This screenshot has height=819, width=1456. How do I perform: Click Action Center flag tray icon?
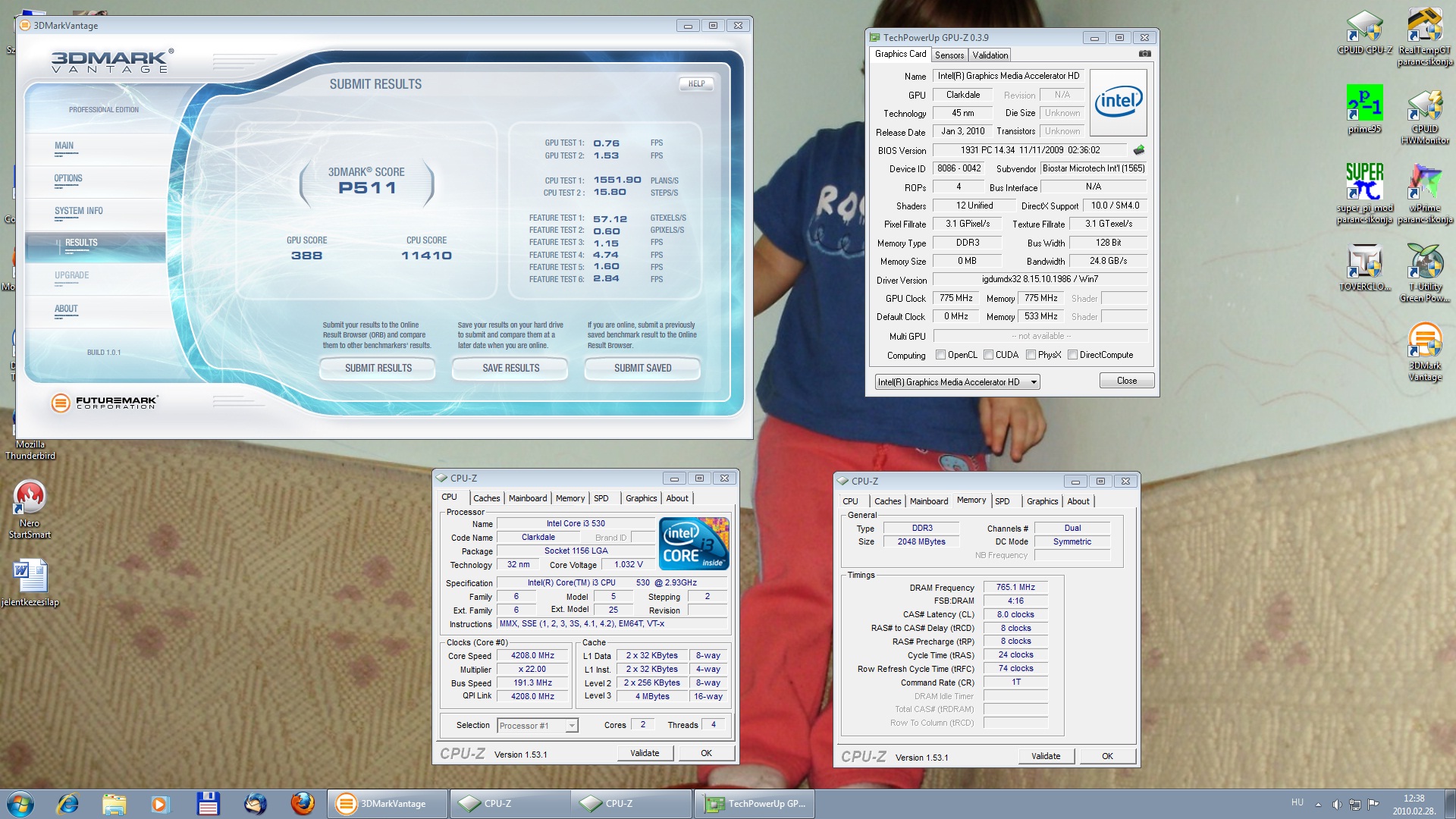[1373, 804]
